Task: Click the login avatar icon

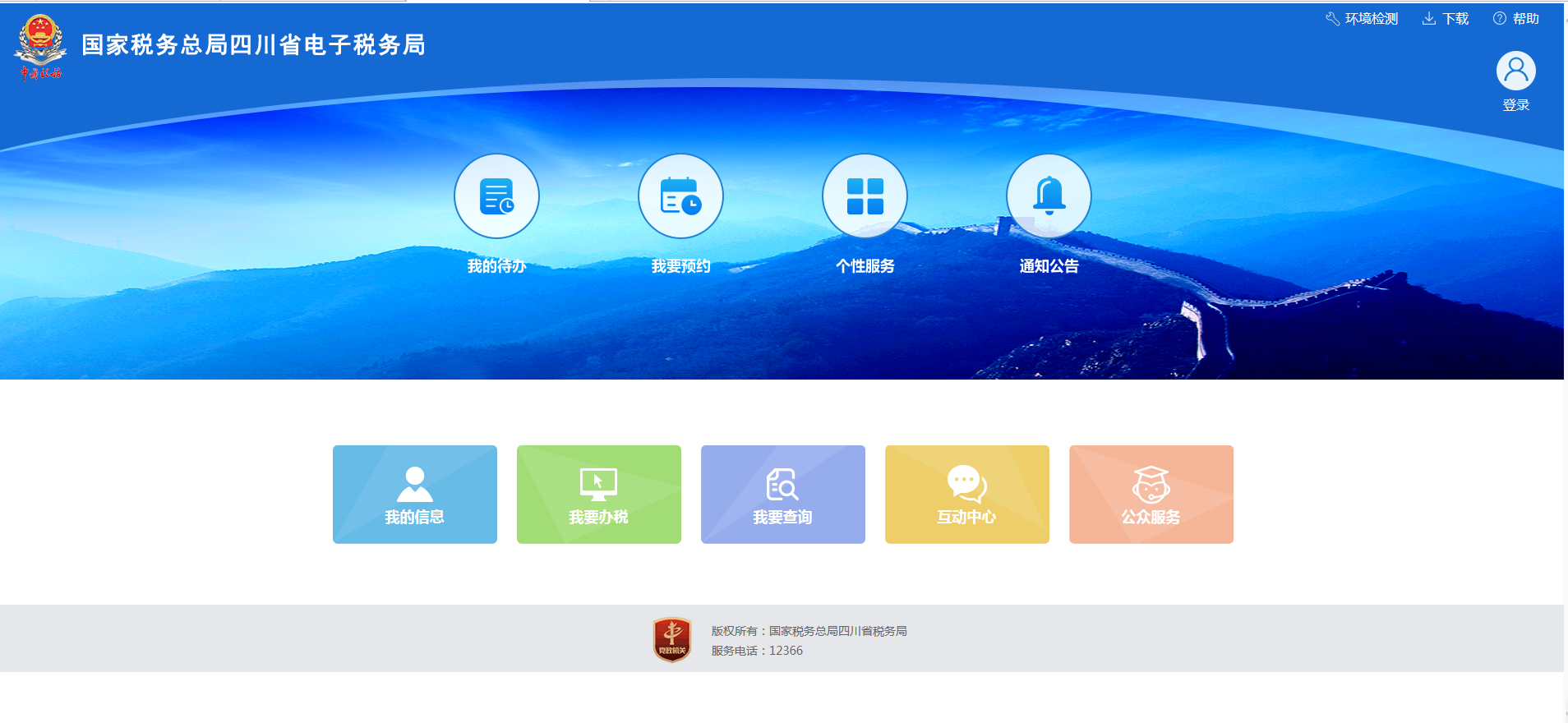Action: [x=1515, y=71]
